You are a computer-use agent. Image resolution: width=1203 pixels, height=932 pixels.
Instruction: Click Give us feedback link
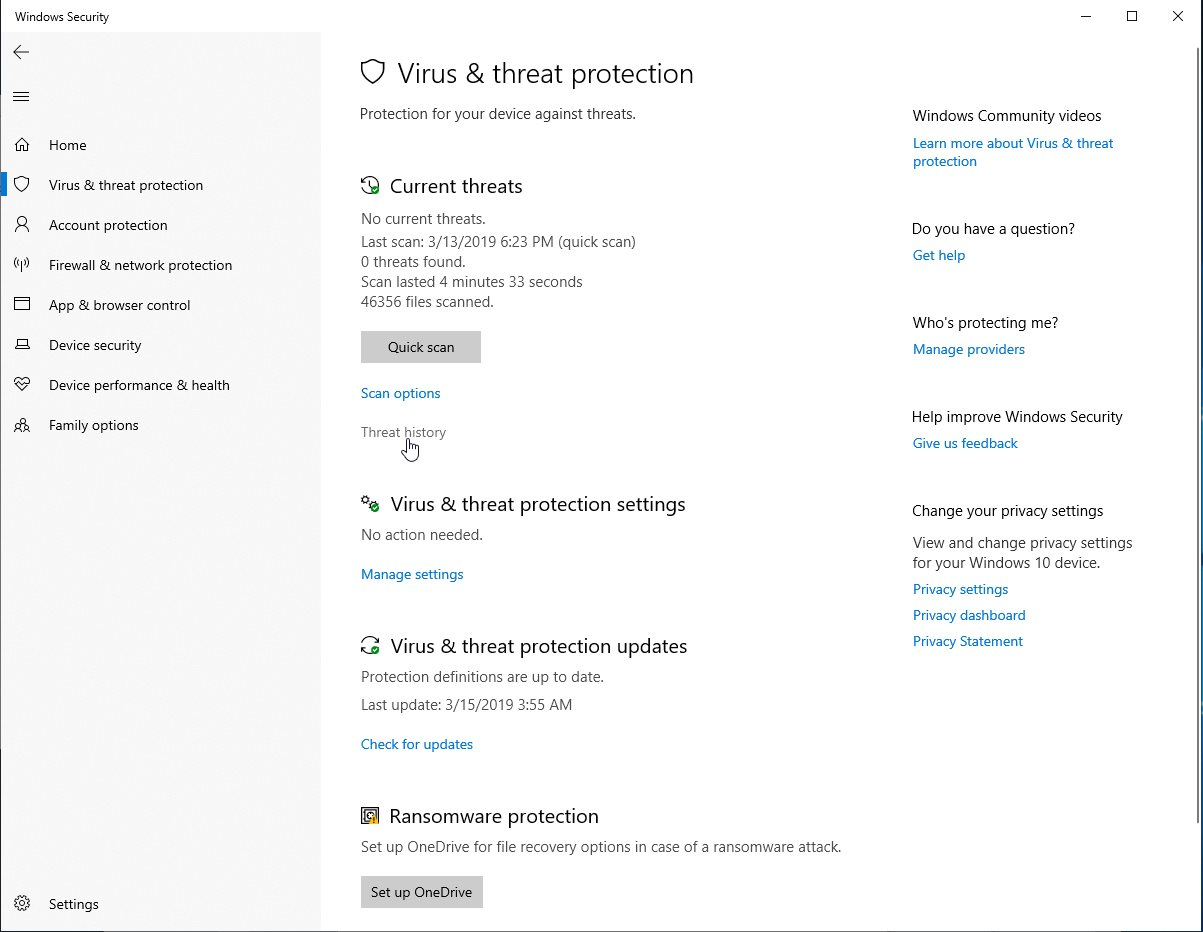coord(965,443)
